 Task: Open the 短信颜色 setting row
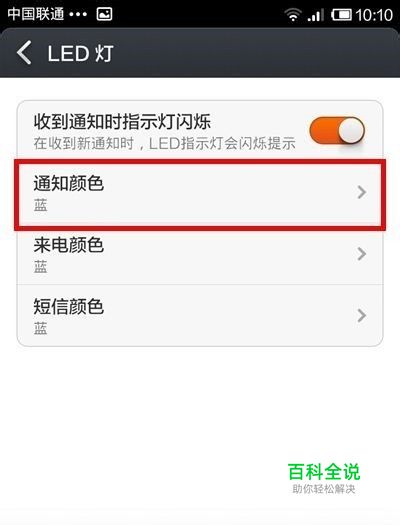click(x=200, y=315)
